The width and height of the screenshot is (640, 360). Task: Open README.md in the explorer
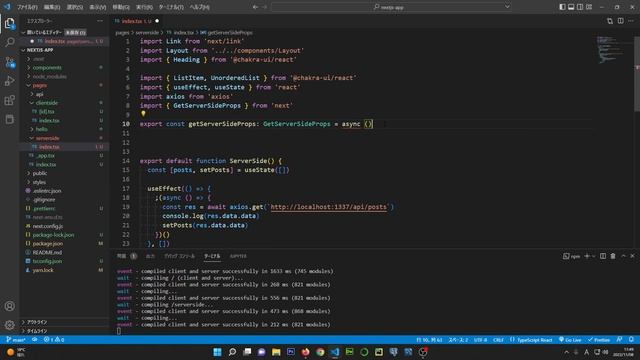click(47, 253)
